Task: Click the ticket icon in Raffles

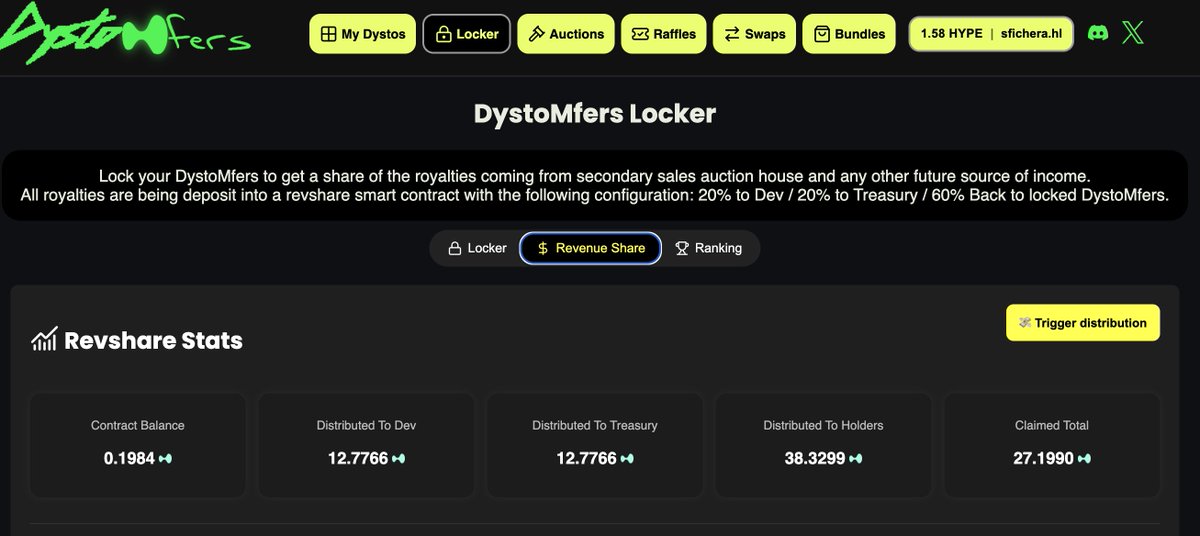Action: (x=640, y=34)
